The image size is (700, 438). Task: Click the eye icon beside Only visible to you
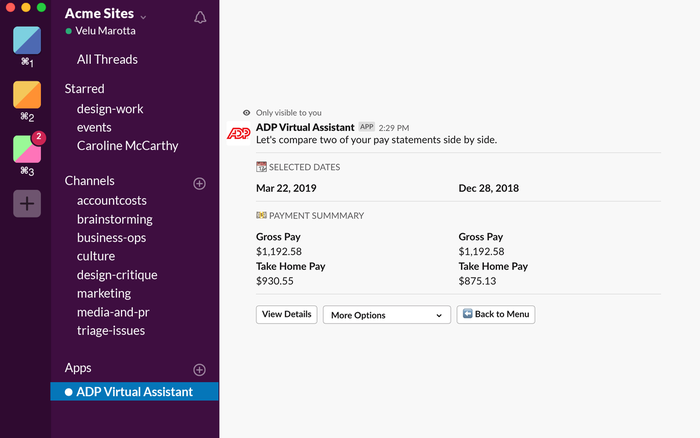246,113
